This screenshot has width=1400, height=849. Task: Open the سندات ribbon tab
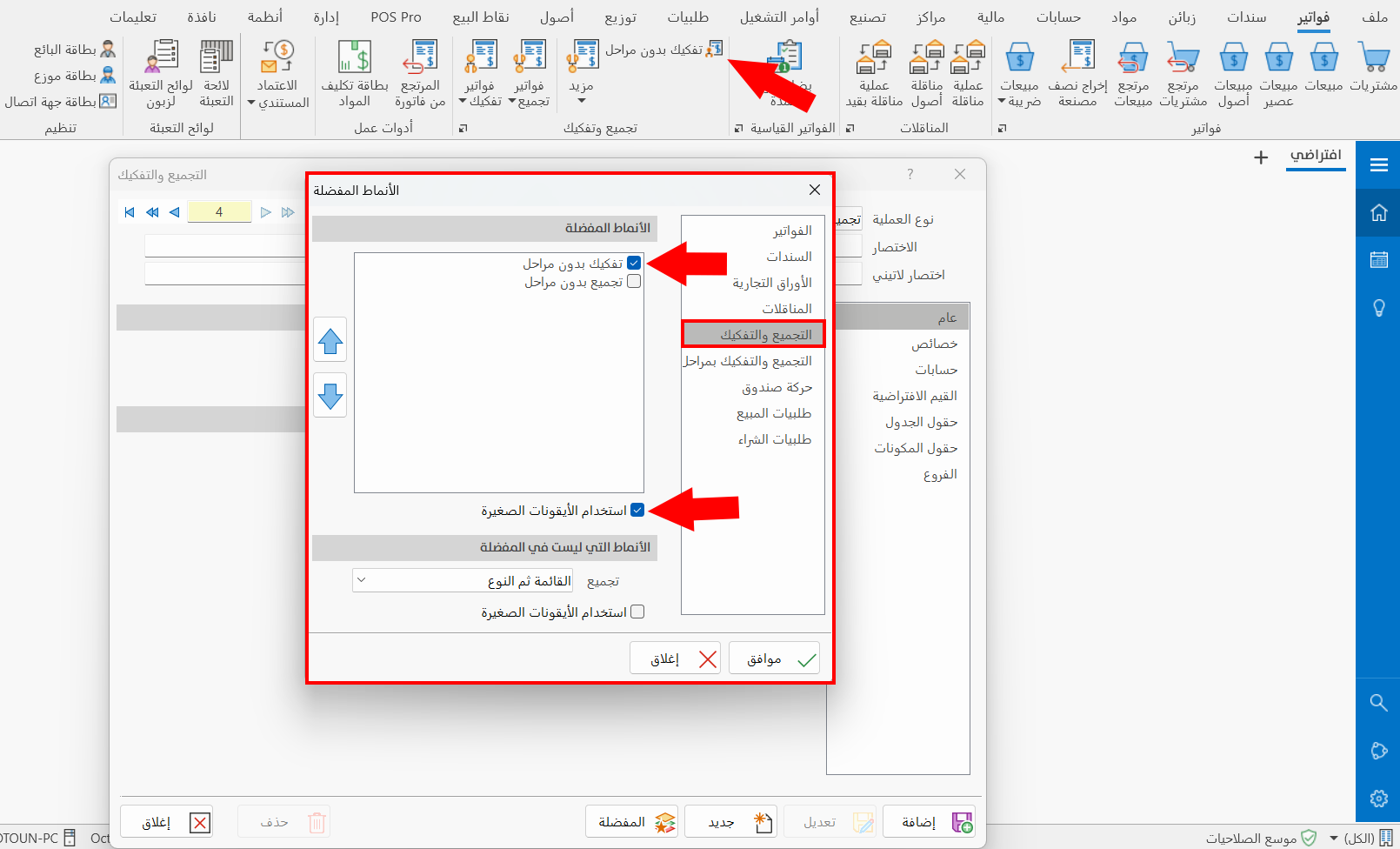coord(1246,17)
